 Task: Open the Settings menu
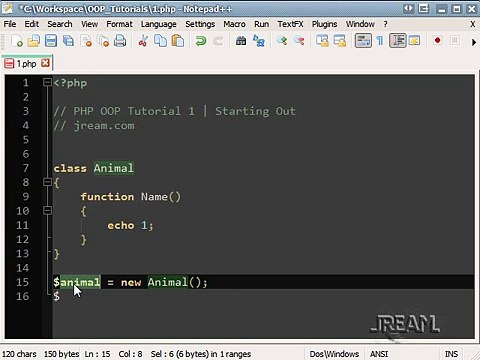(200, 24)
